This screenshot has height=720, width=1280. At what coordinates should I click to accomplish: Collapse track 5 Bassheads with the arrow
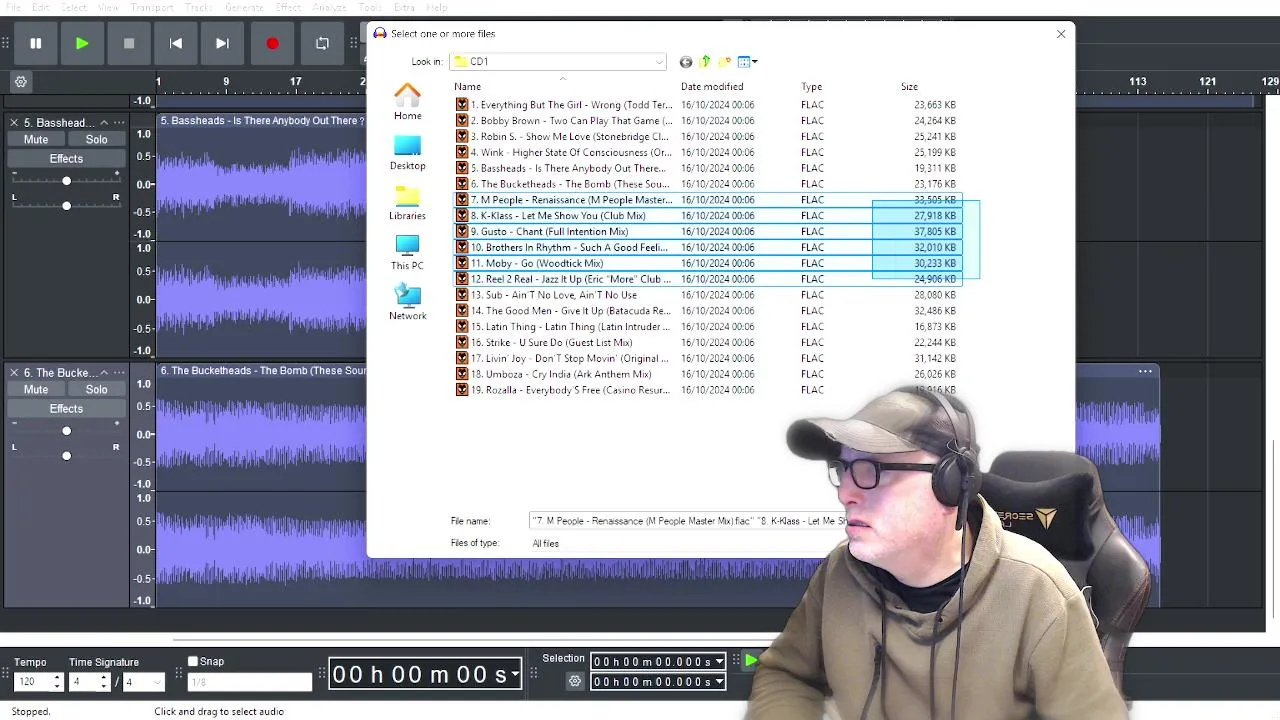(x=103, y=122)
